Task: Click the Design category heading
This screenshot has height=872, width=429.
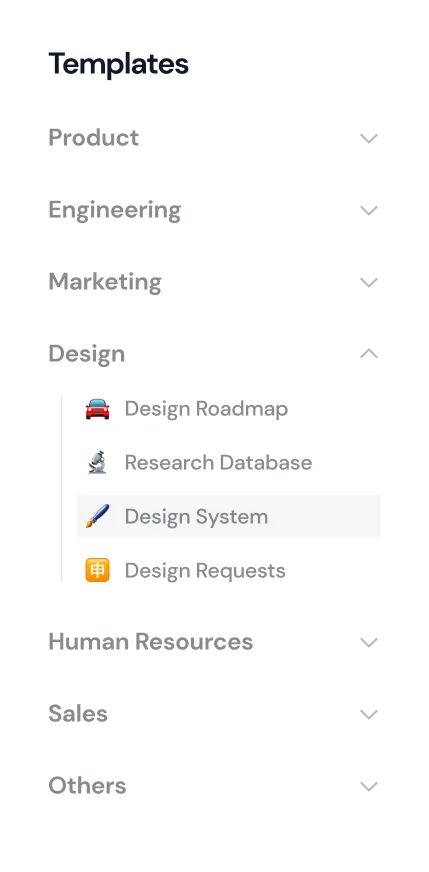Action: [x=87, y=354]
